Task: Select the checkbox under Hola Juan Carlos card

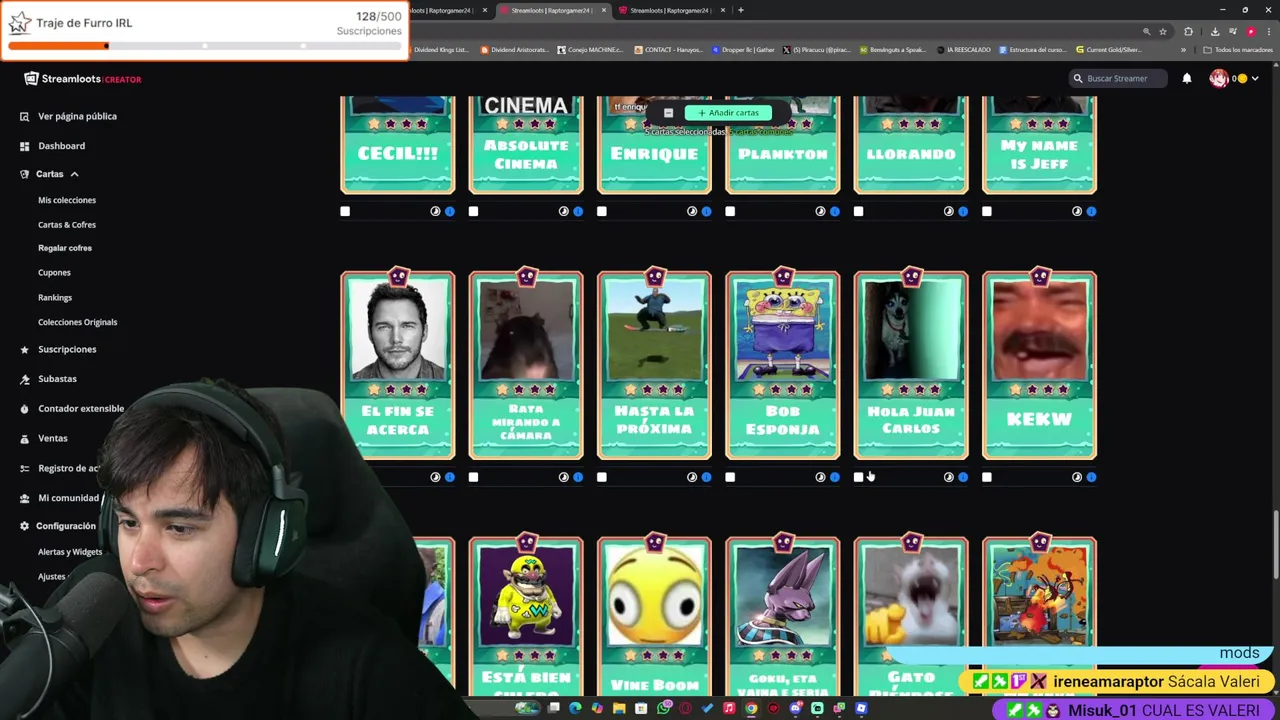Action: [858, 477]
